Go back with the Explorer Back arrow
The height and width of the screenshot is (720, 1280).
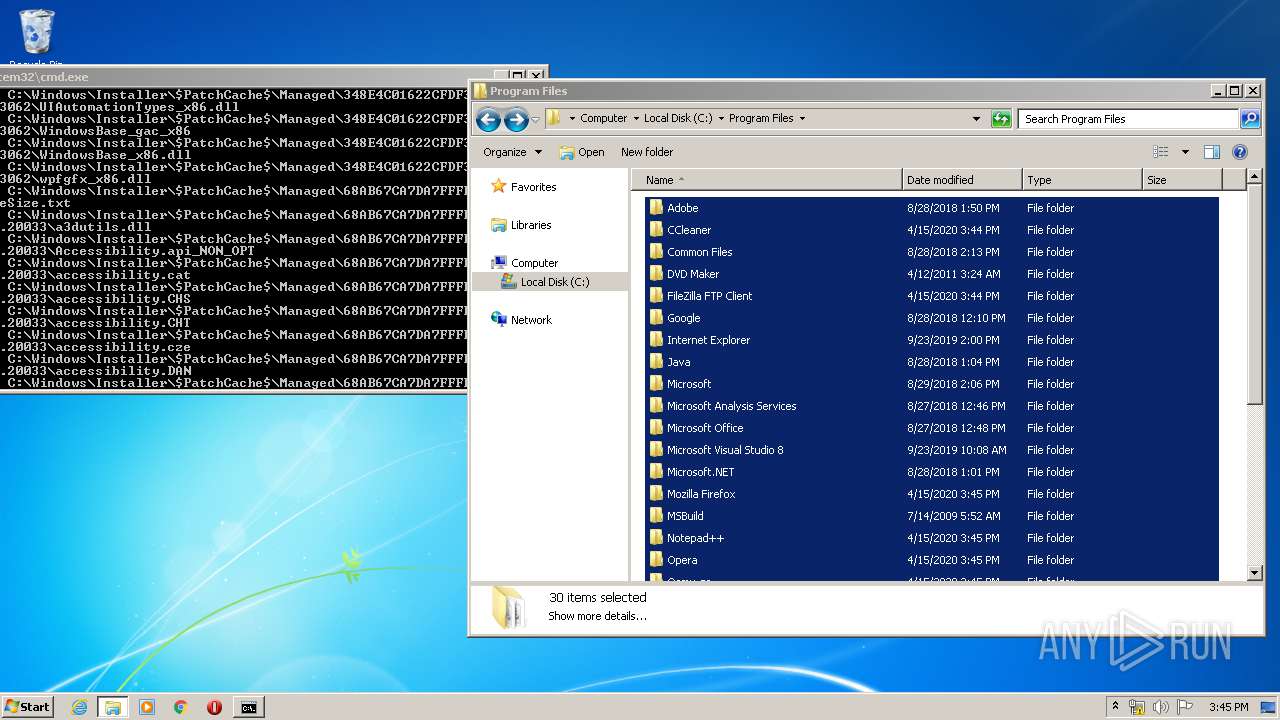pyautogui.click(x=488, y=120)
